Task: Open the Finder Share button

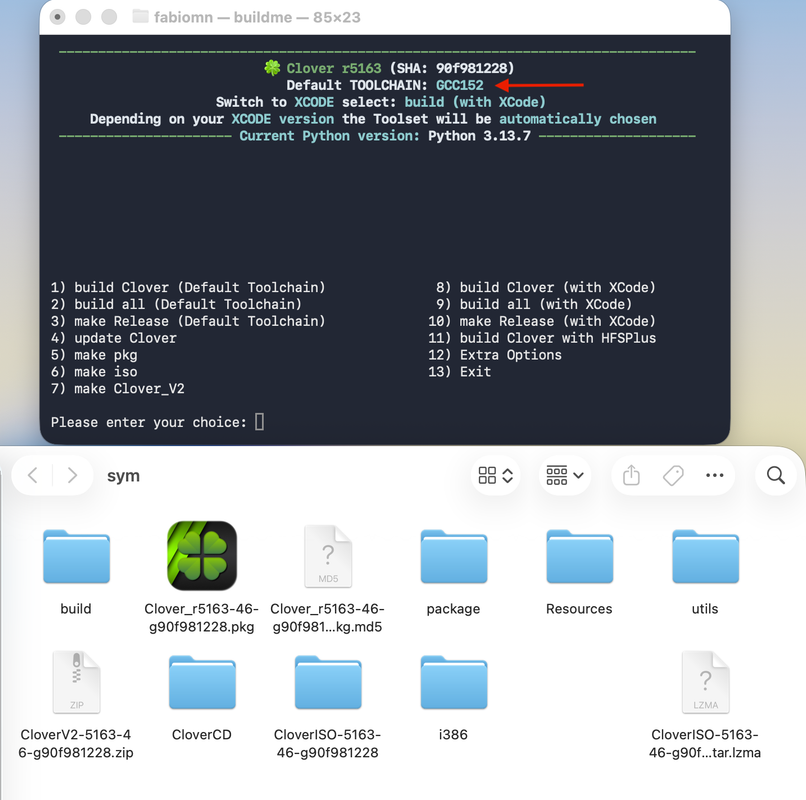Action: pos(631,476)
